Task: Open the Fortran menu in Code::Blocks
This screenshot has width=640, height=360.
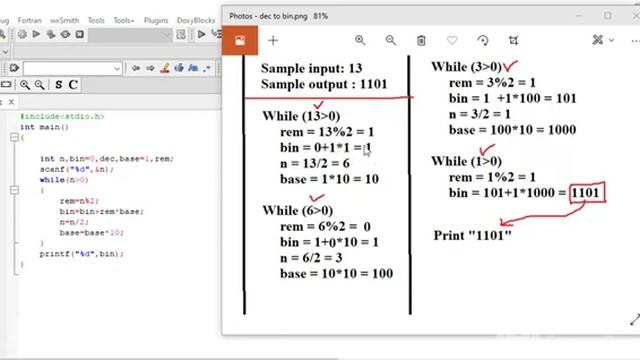Action: [29, 20]
